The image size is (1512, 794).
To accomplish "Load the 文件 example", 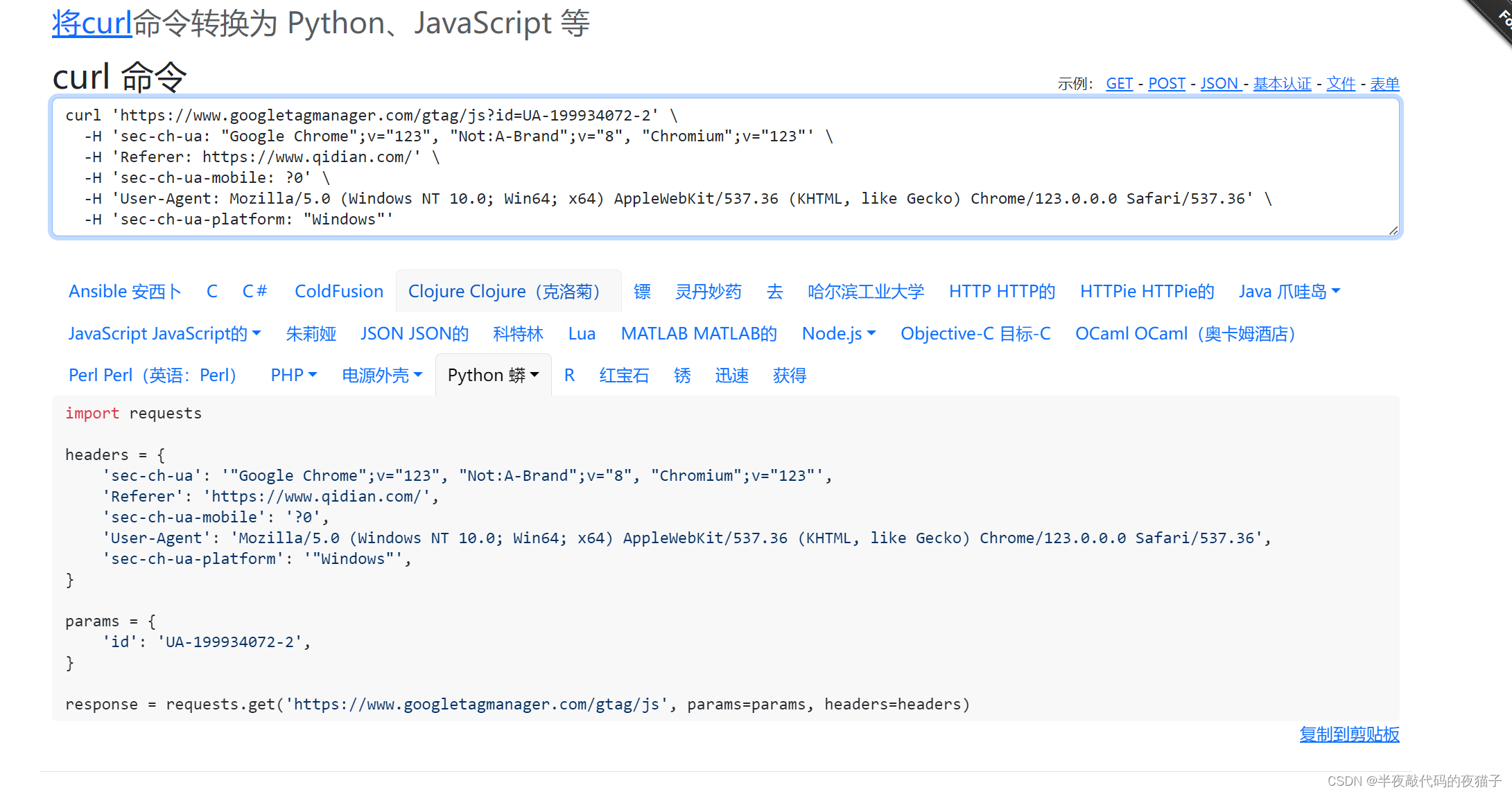I will [1341, 84].
